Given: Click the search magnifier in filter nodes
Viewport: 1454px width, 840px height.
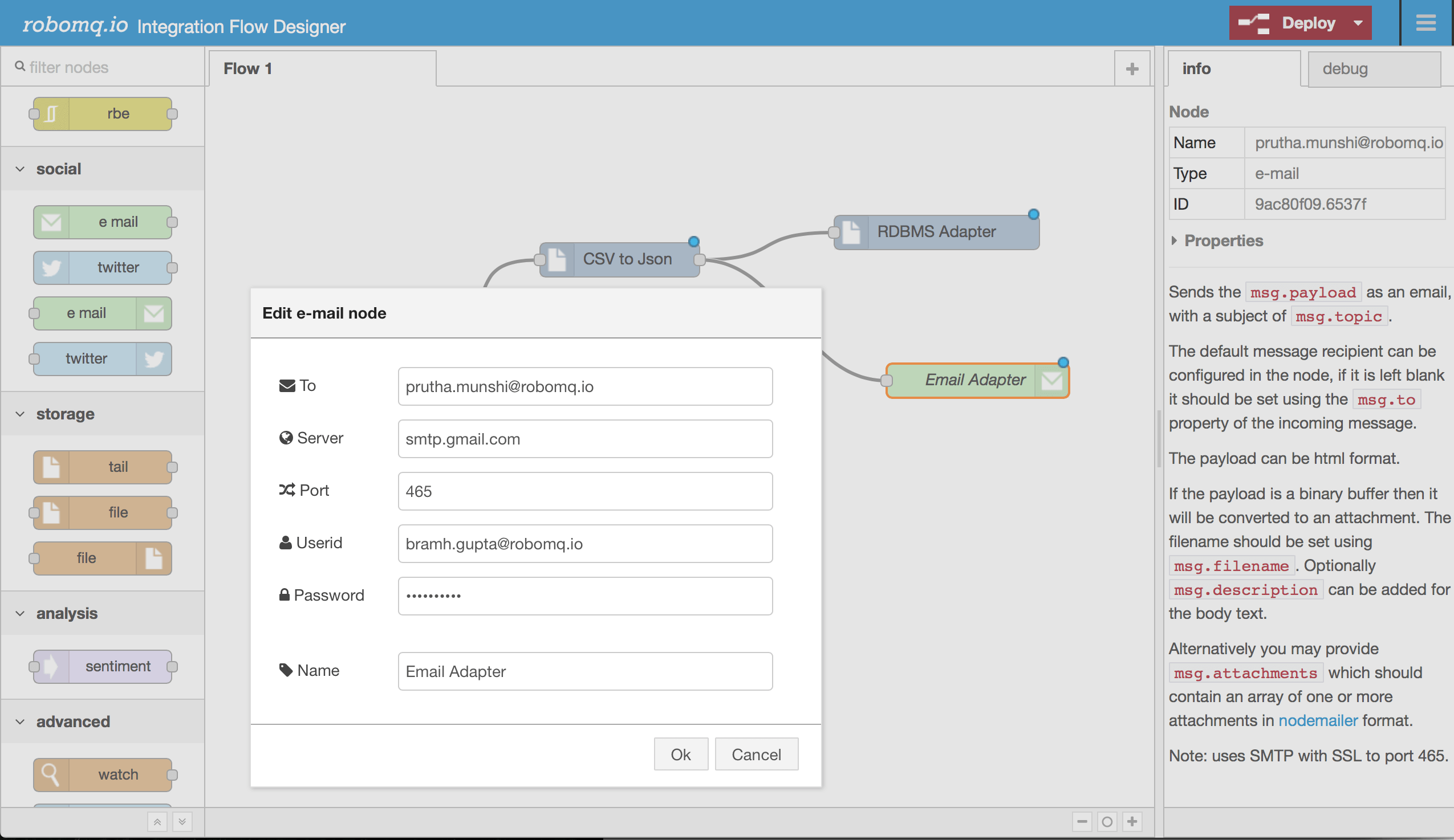Looking at the screenshot, I should [x=19, y=67].
